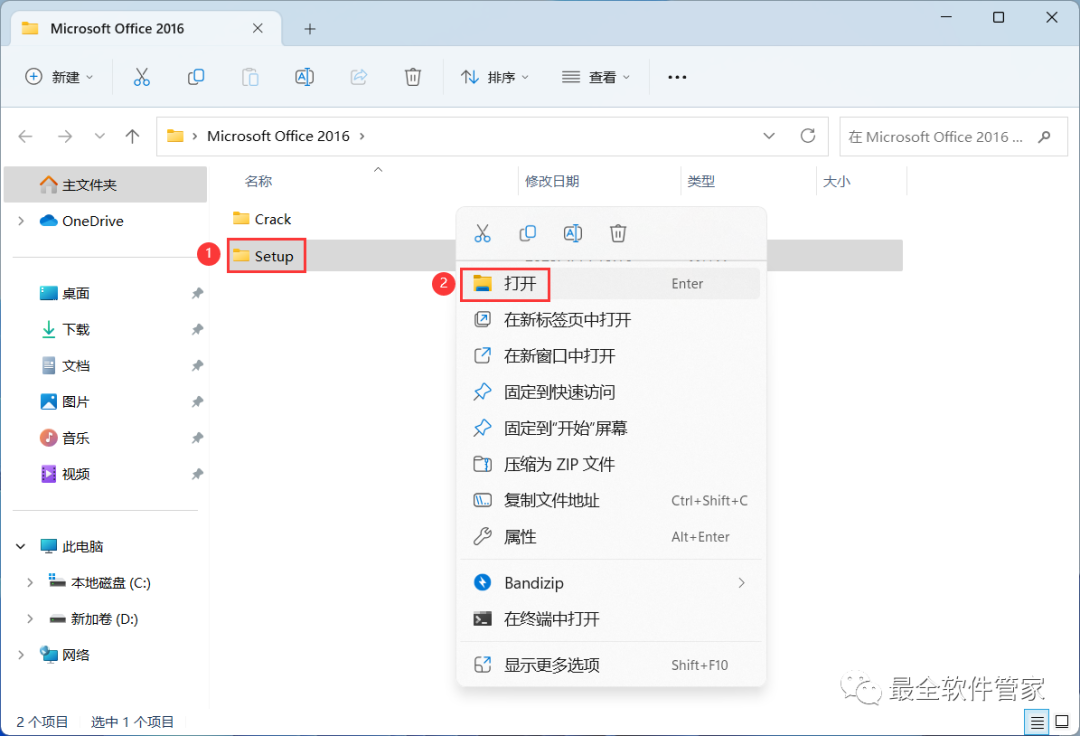Open the 新建 (New) menu
The image size is (1080, 736).
point(59,77)
